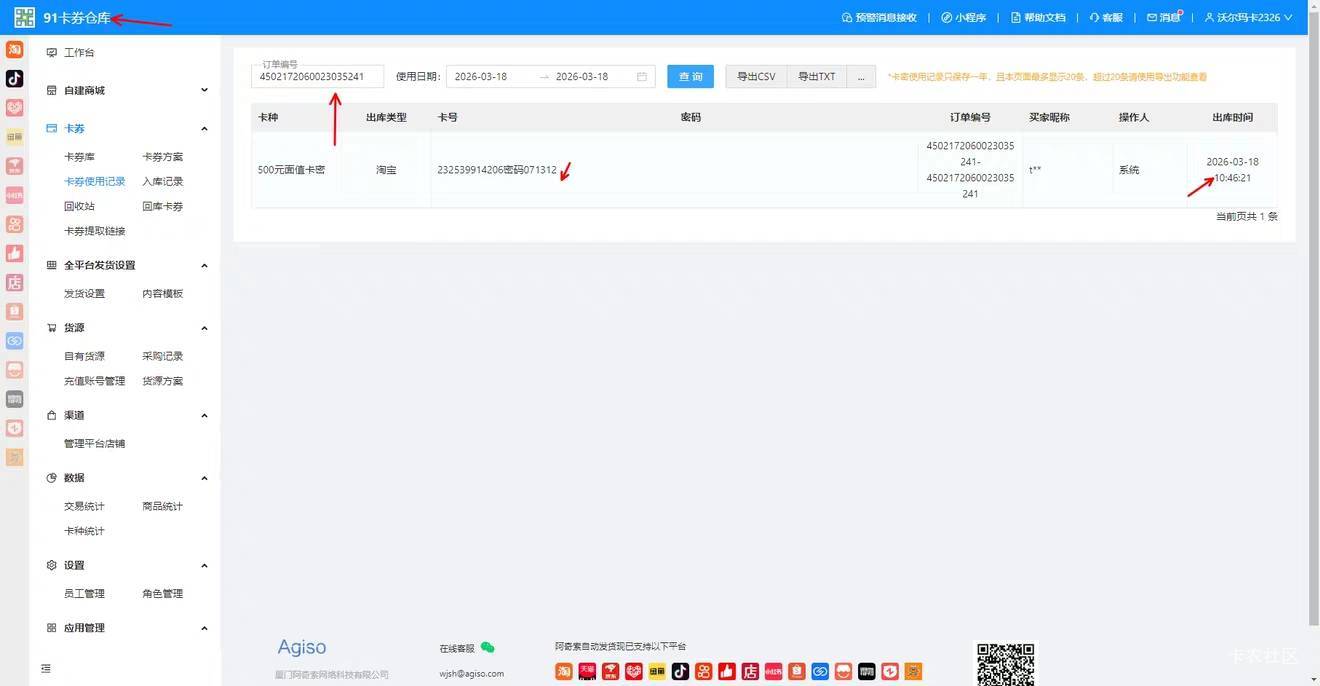Collapse the 全平台发货设置 section
This screenshot has width=1320, height=686.
204,266
